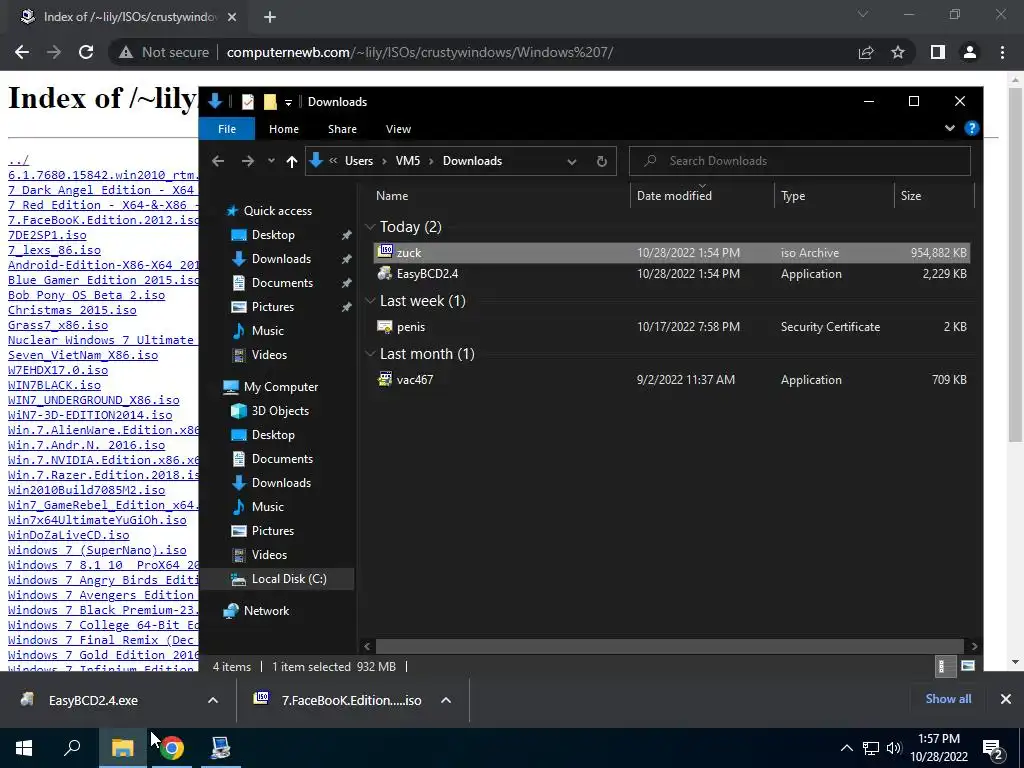Show hidden tray icons chevron
Image resolution: width=1024 pixels, height=768 pixels.
(846, 748)
